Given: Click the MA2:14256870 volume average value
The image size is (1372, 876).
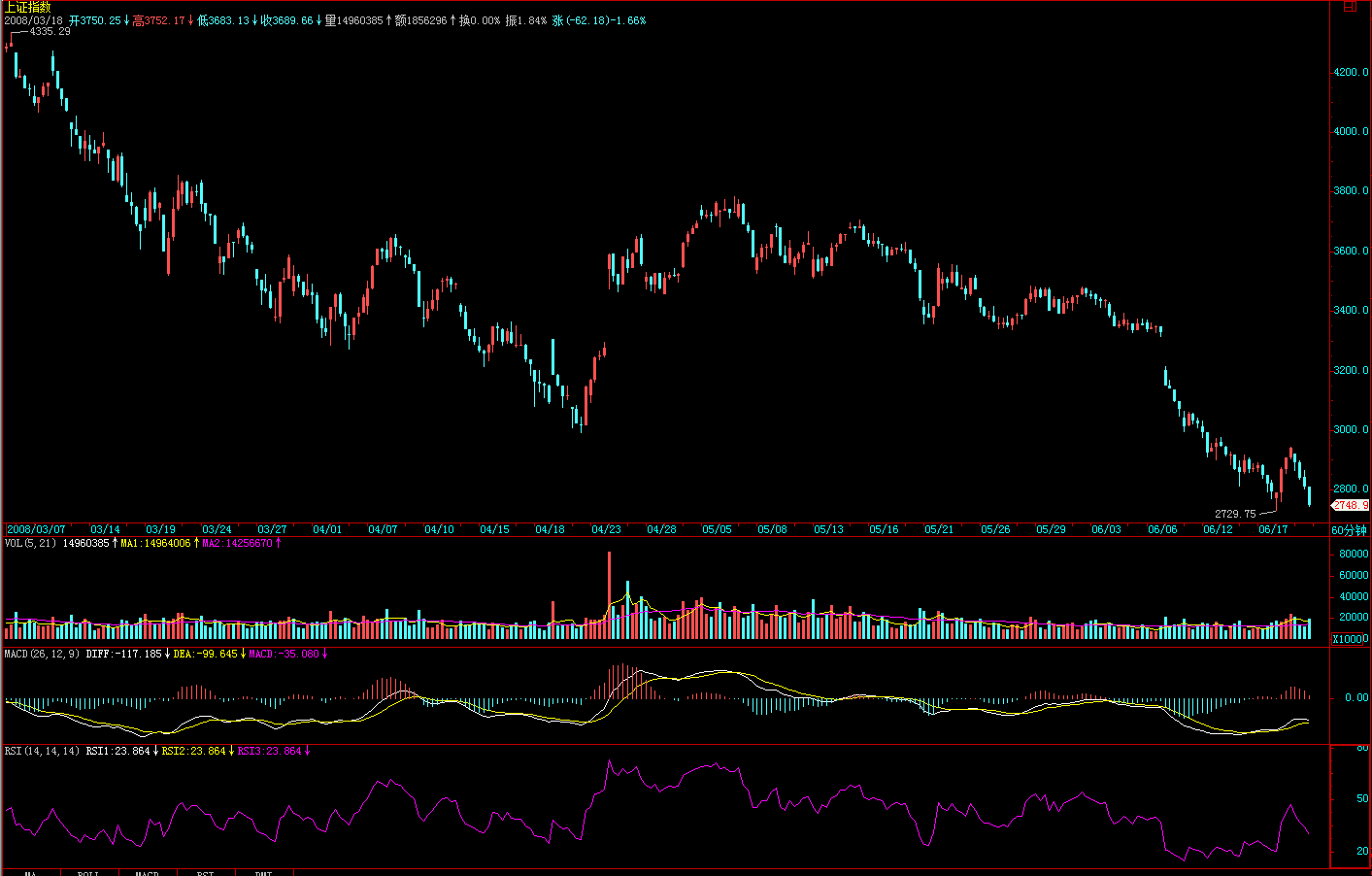Looking at the screenshot, I should (x=237, y=544).
